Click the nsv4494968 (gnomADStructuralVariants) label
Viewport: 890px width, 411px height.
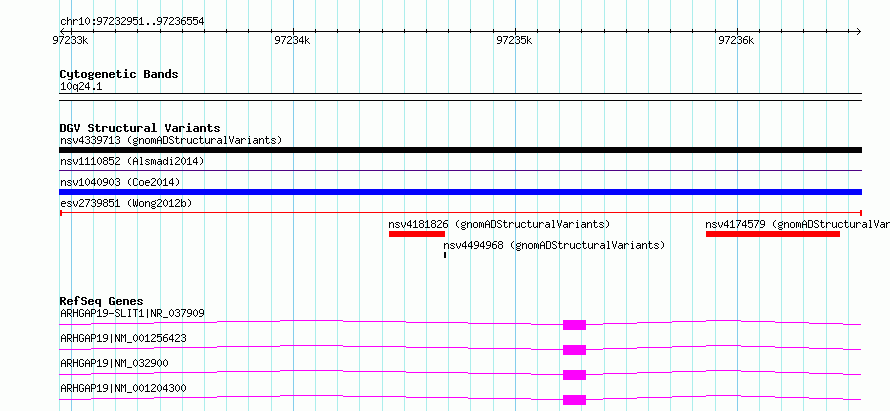coord(553,245)
